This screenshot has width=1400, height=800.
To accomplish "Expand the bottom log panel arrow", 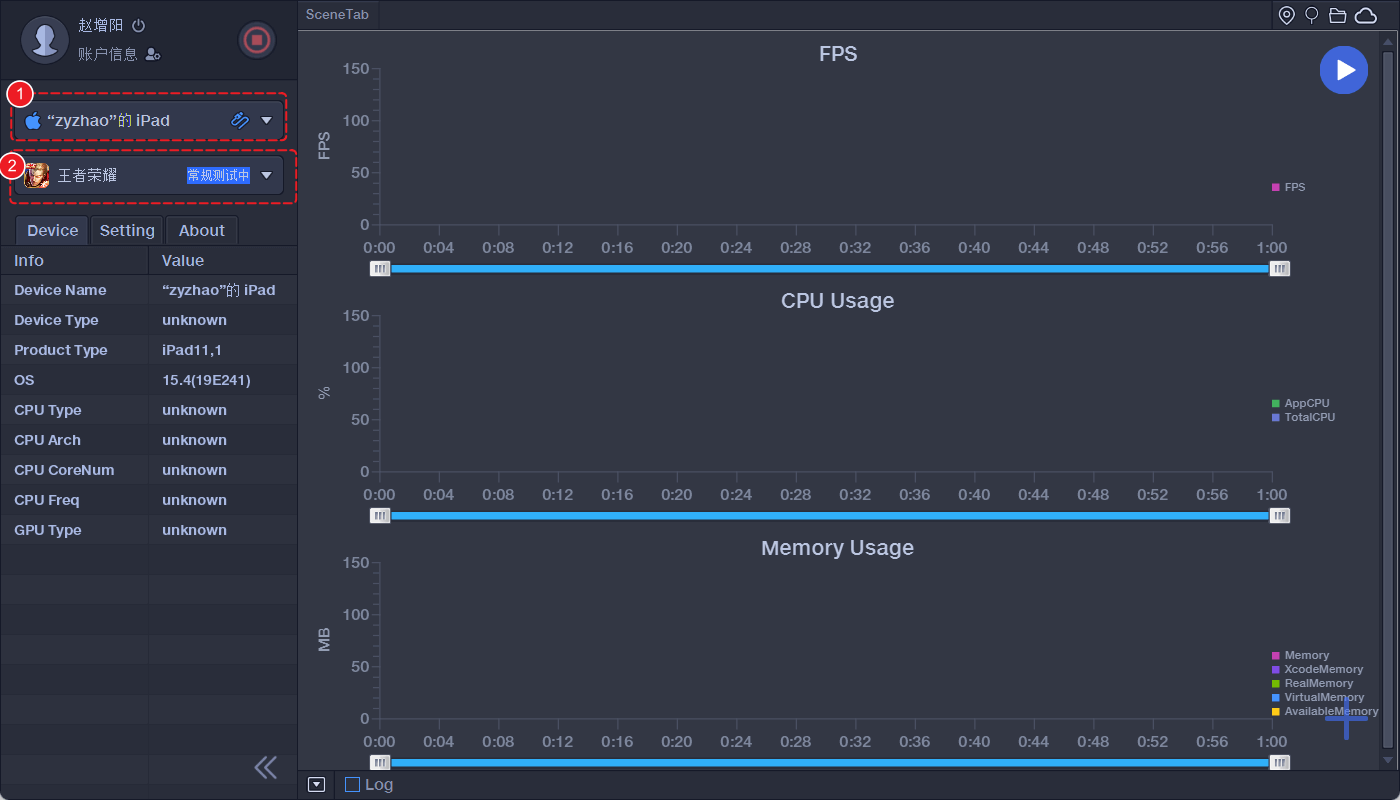I will (317, 785).
